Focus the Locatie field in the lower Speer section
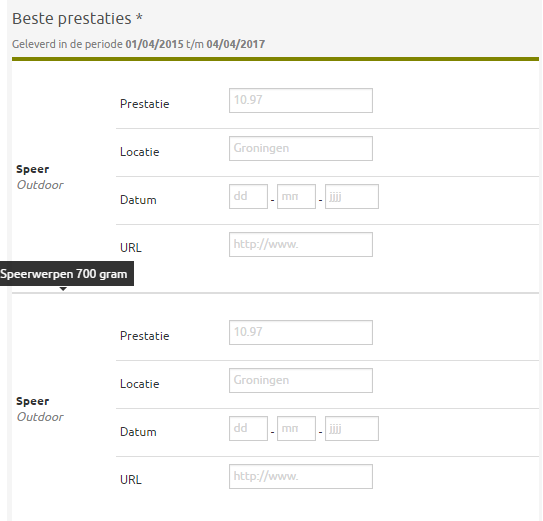543x521 pixels. click(x=301, y=380)
